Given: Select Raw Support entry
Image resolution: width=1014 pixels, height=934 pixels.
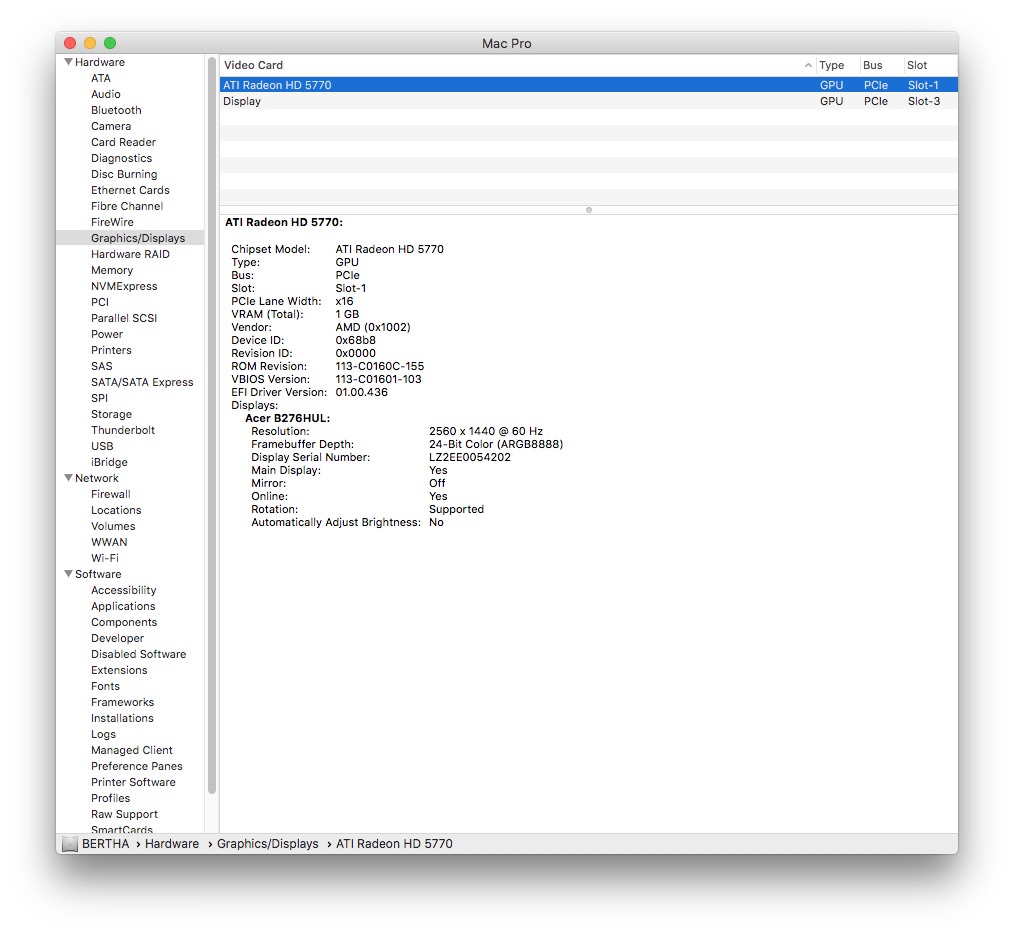Looking at the screenshot, I should 124,814.
